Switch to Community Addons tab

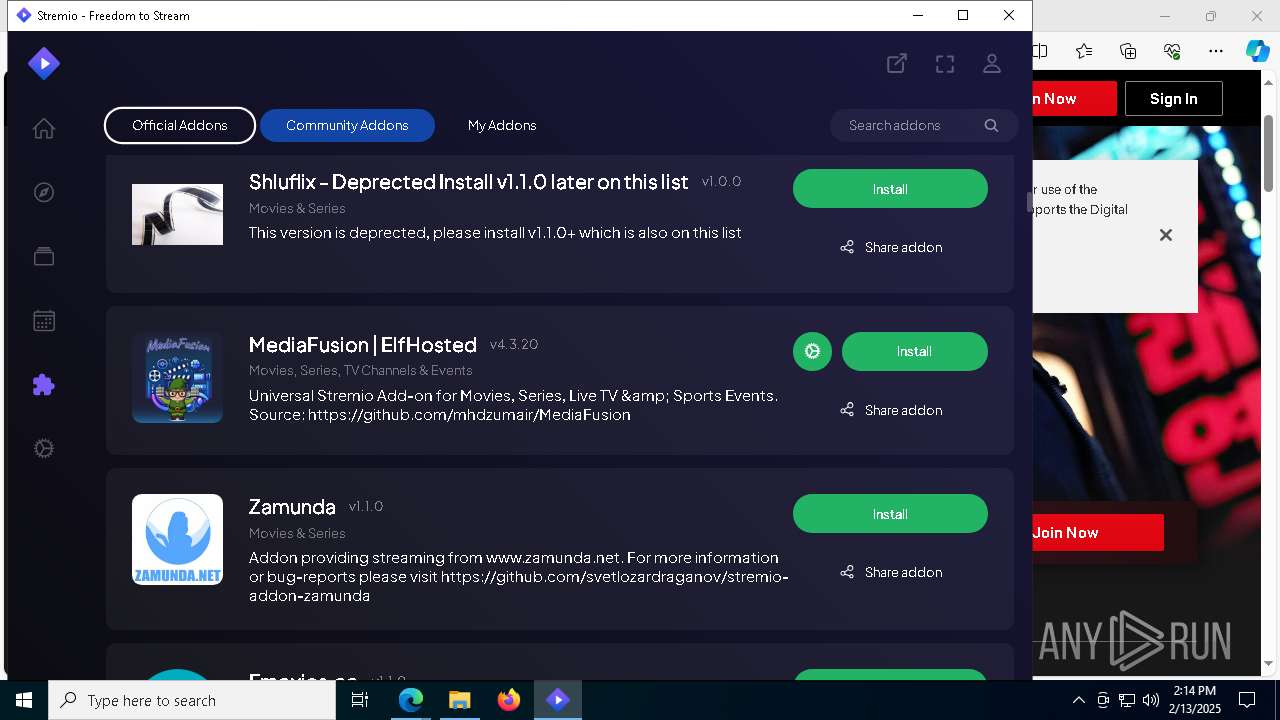click(347, 125)
